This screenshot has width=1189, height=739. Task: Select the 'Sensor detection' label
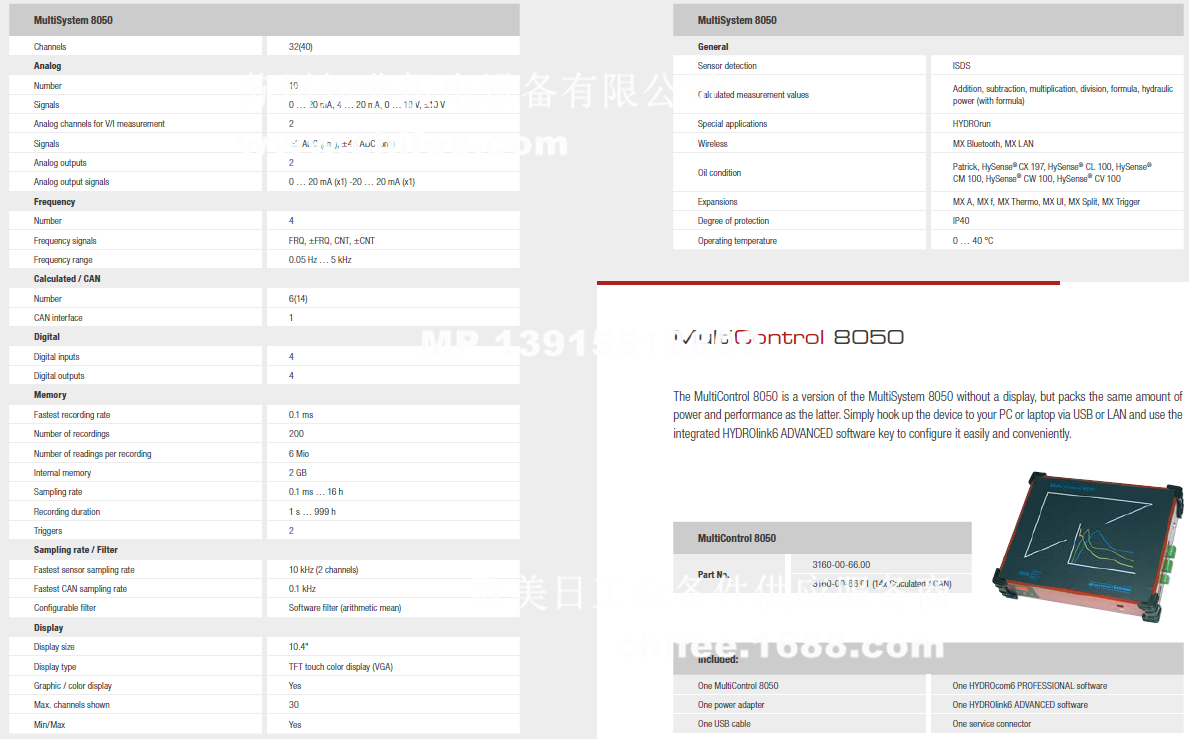727,66
